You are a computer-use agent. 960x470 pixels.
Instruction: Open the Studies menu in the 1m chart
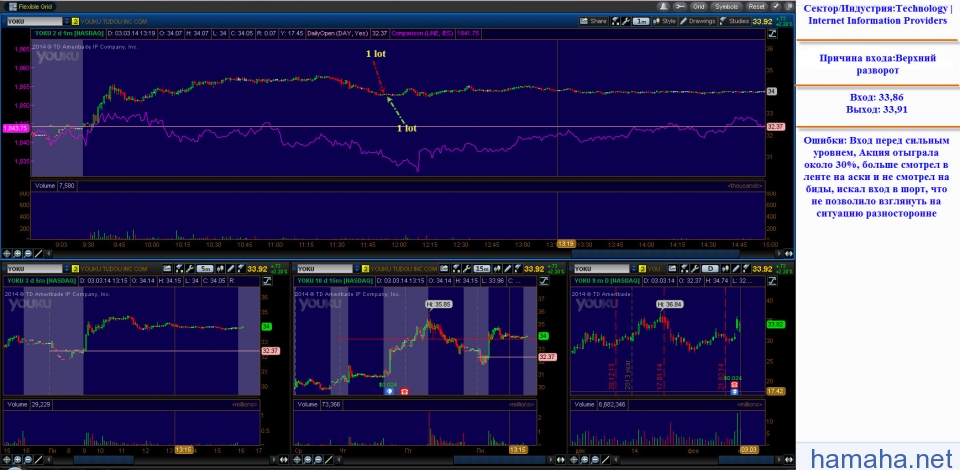click(x=735, y=21)
